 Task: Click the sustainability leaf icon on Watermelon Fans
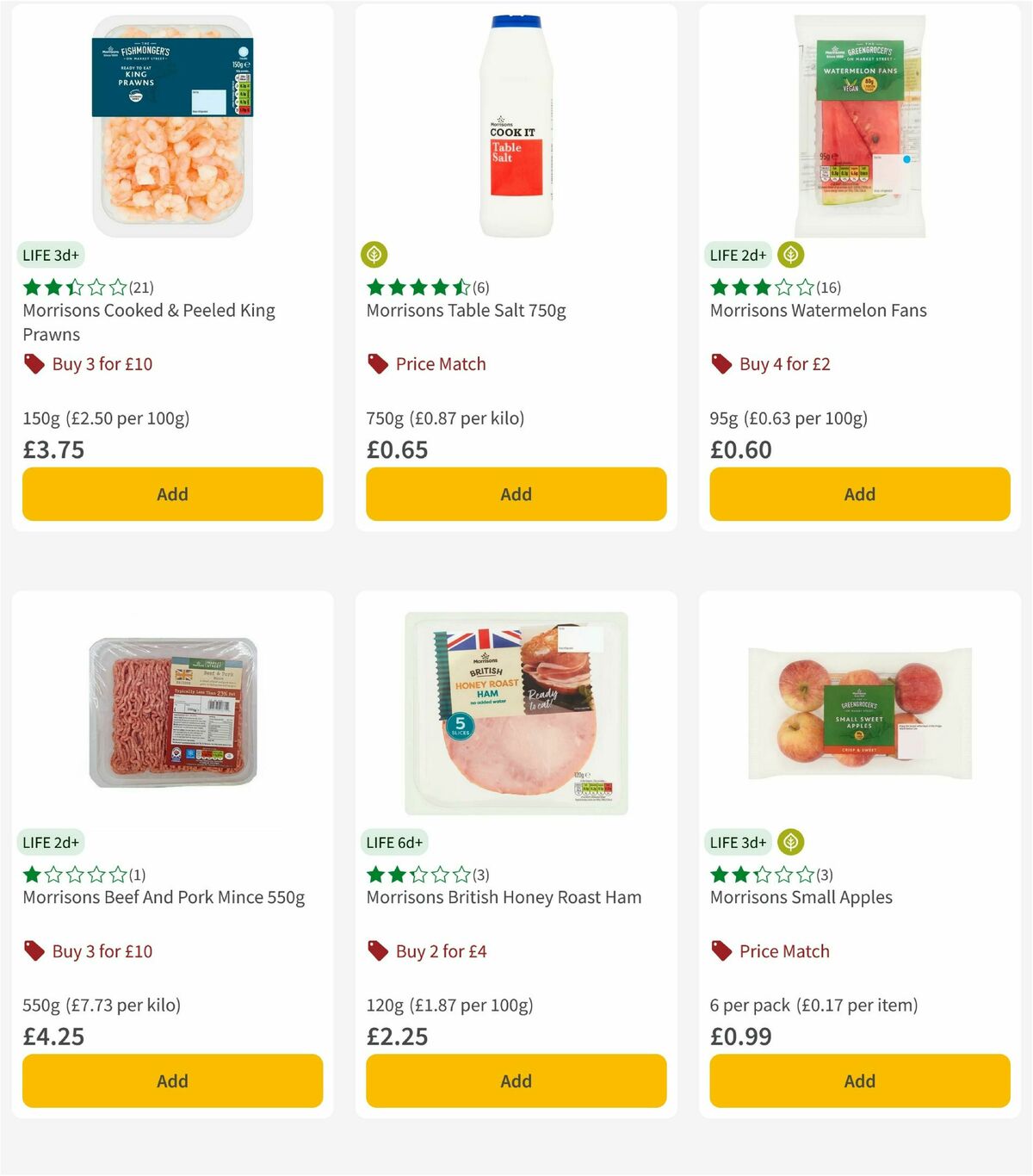(790, 255)
